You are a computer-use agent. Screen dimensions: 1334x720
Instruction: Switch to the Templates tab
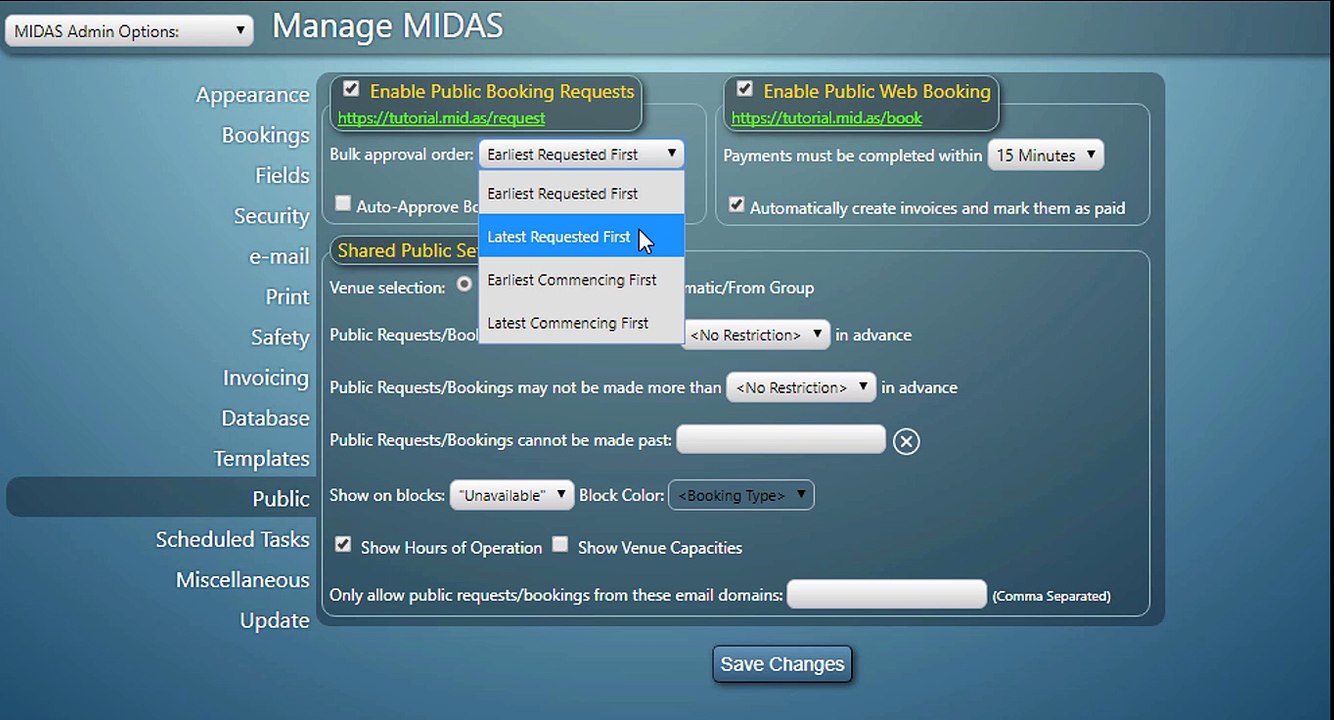(x=262, y=459)
